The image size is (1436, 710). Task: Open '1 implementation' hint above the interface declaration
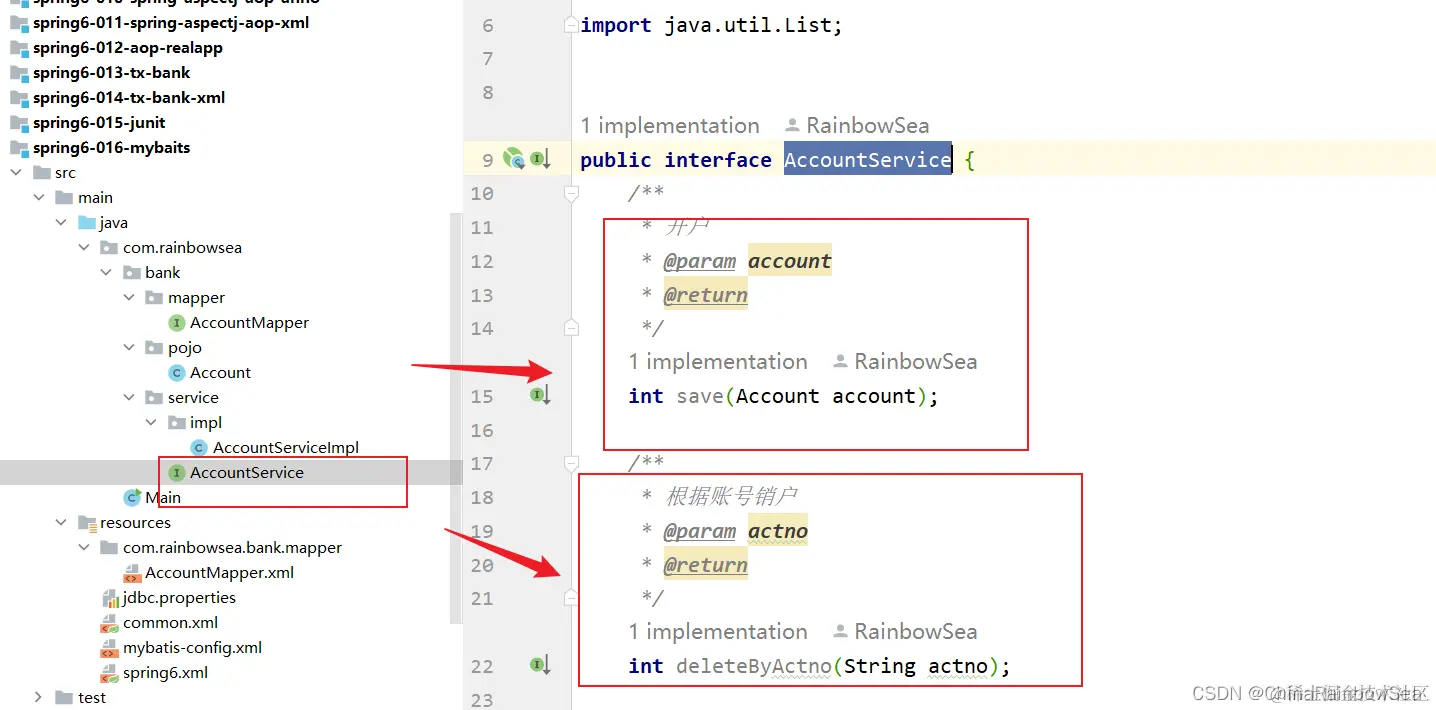click(670, 126)
